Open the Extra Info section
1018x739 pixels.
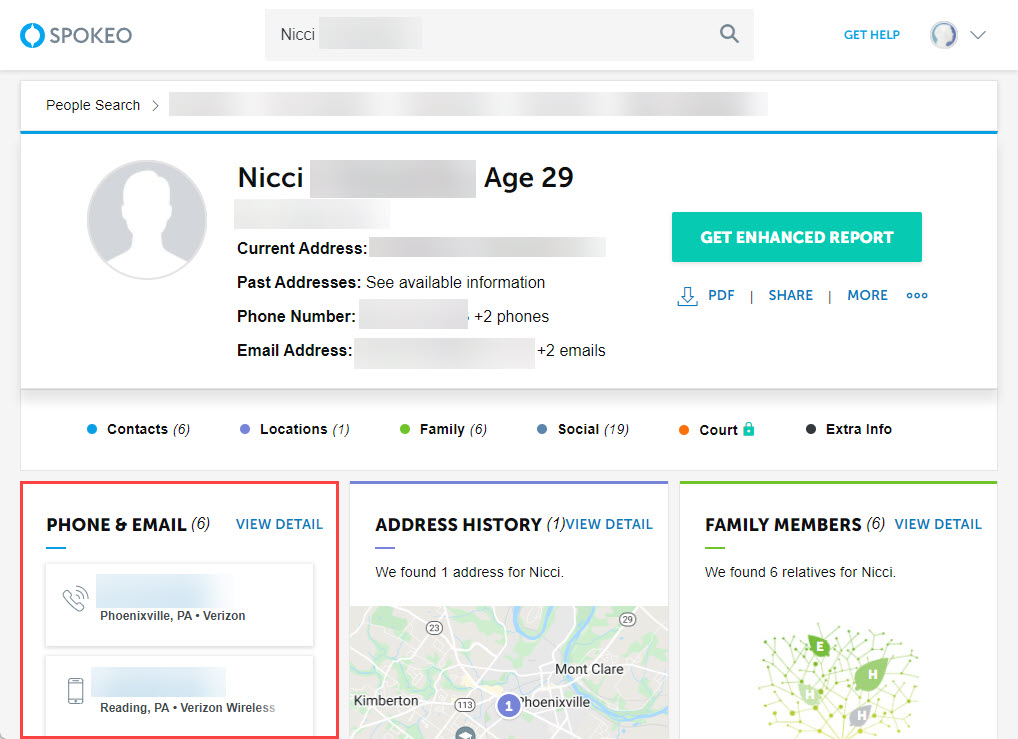pos(849,429)
